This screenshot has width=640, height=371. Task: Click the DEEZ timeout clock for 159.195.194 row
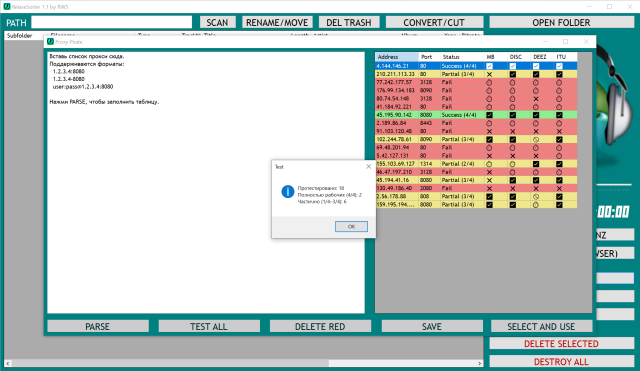click(x=536, y=205)
